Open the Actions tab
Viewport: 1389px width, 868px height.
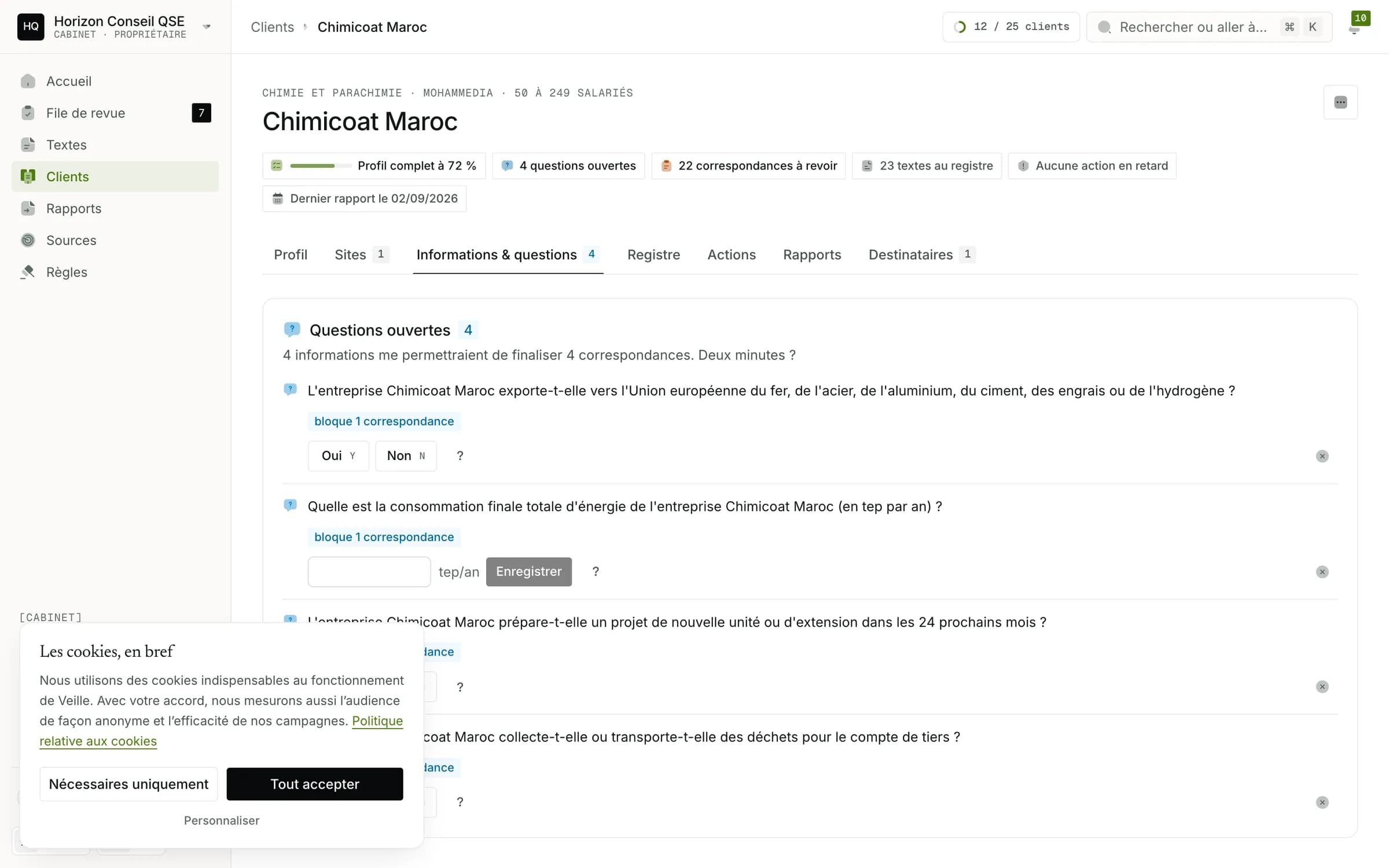(732, 255)
